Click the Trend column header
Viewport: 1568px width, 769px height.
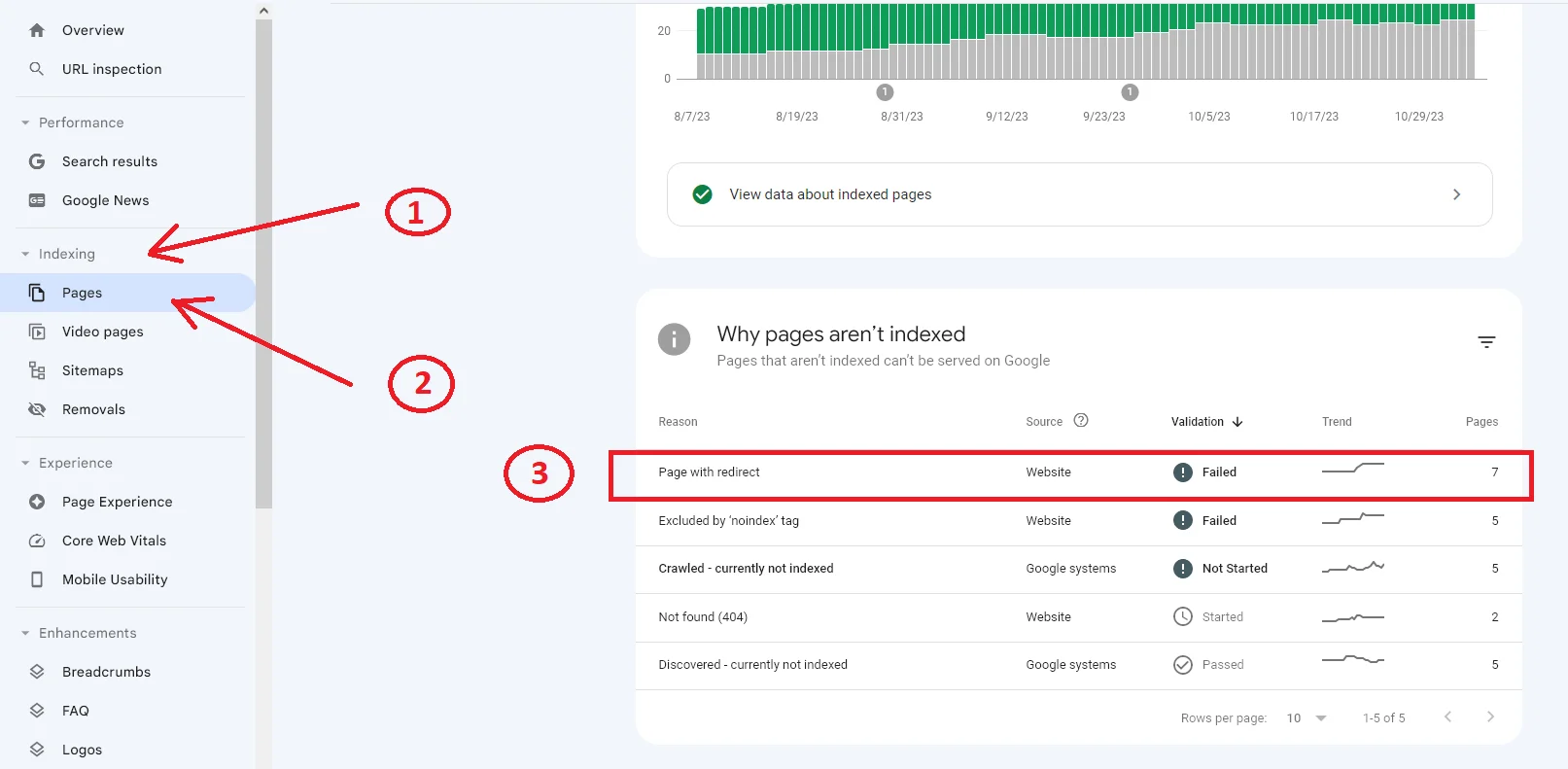(x=1337, y=422)
